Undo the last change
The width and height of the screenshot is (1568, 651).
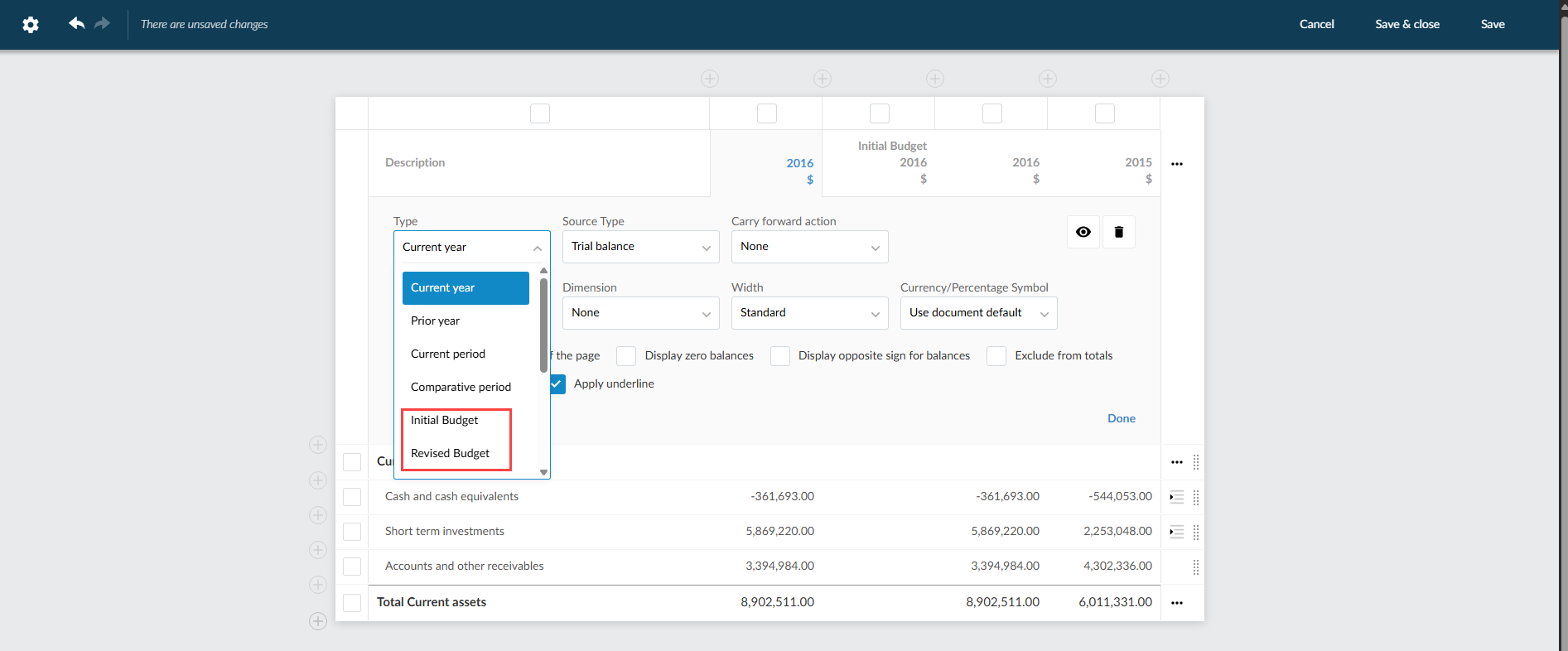tap(76, 23)
